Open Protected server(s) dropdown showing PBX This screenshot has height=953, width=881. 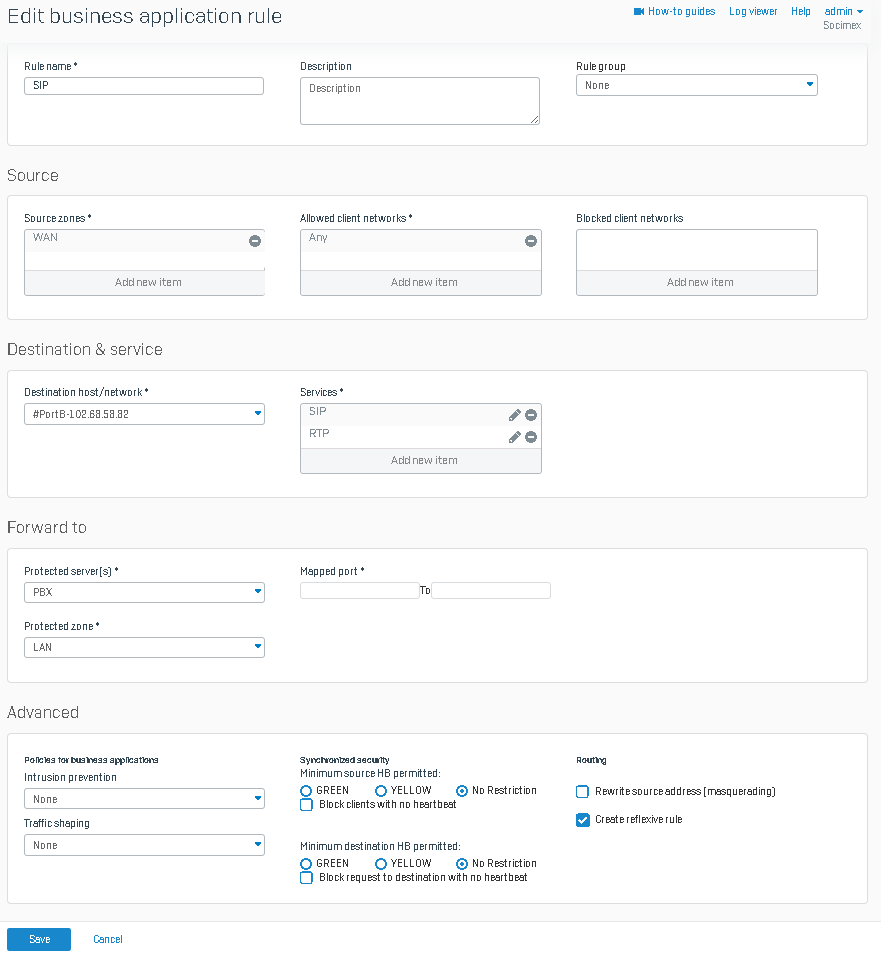click(144, 592)
